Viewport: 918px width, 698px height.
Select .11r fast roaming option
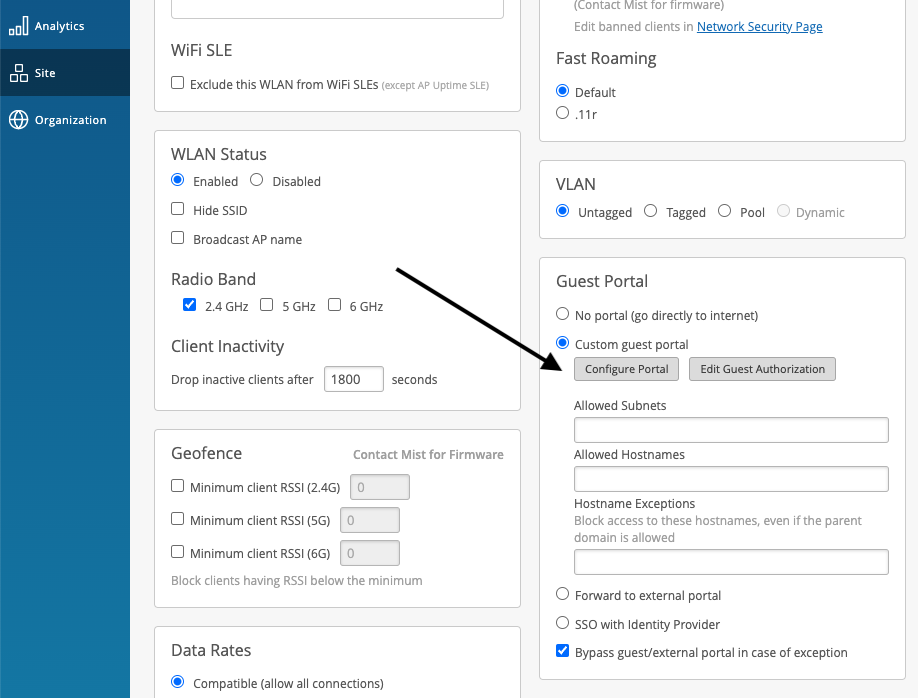(562, 114)
